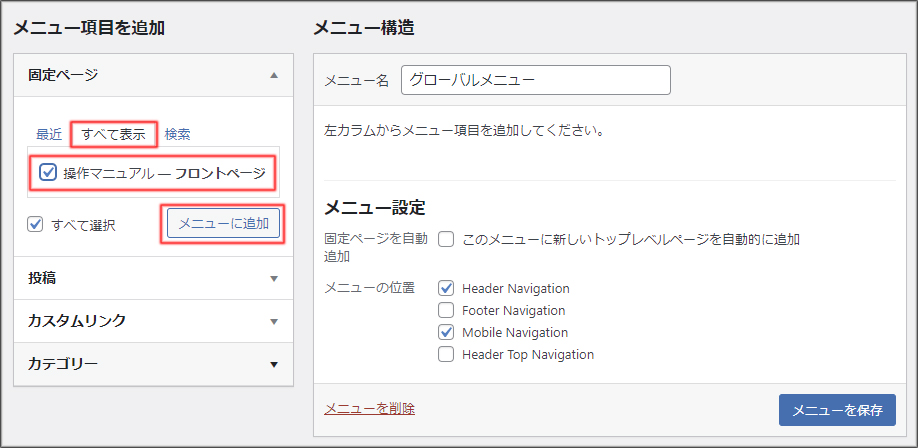Screen dimensions: 918x448
Task: Uncheck 操作マニュアル フロントページ checkbox
Action: [47, 173]
